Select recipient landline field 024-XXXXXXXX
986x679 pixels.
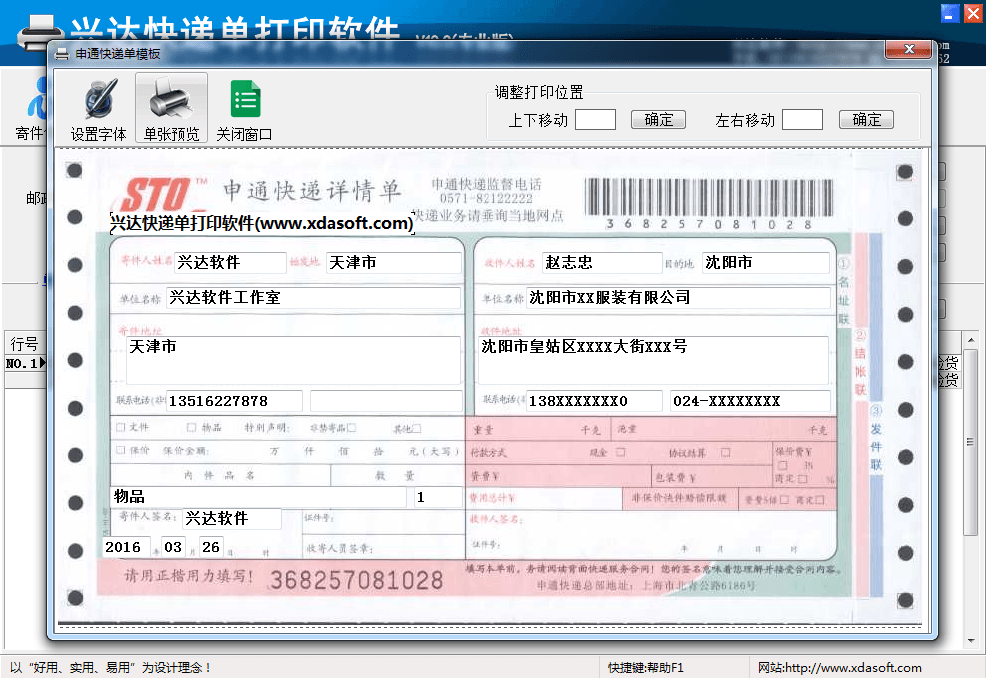point(749,401)
